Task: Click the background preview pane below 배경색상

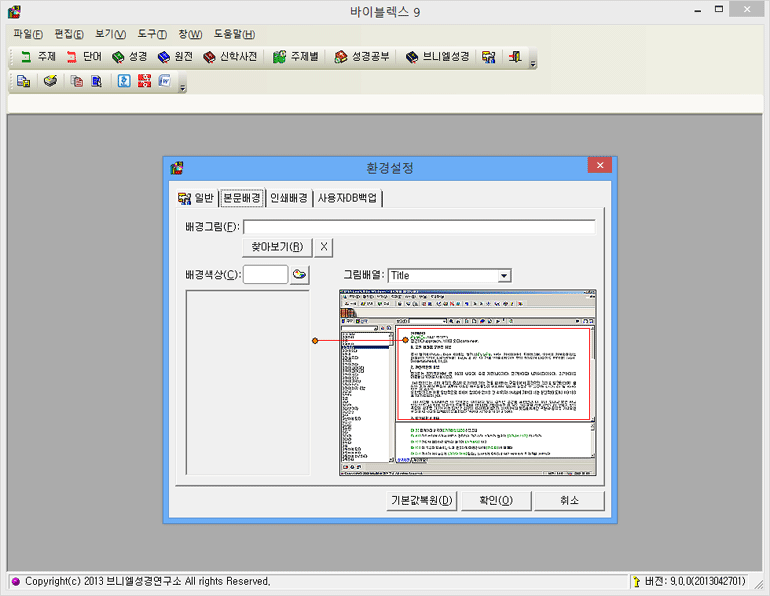Action: pyautogui.click(x=248, y=382)
